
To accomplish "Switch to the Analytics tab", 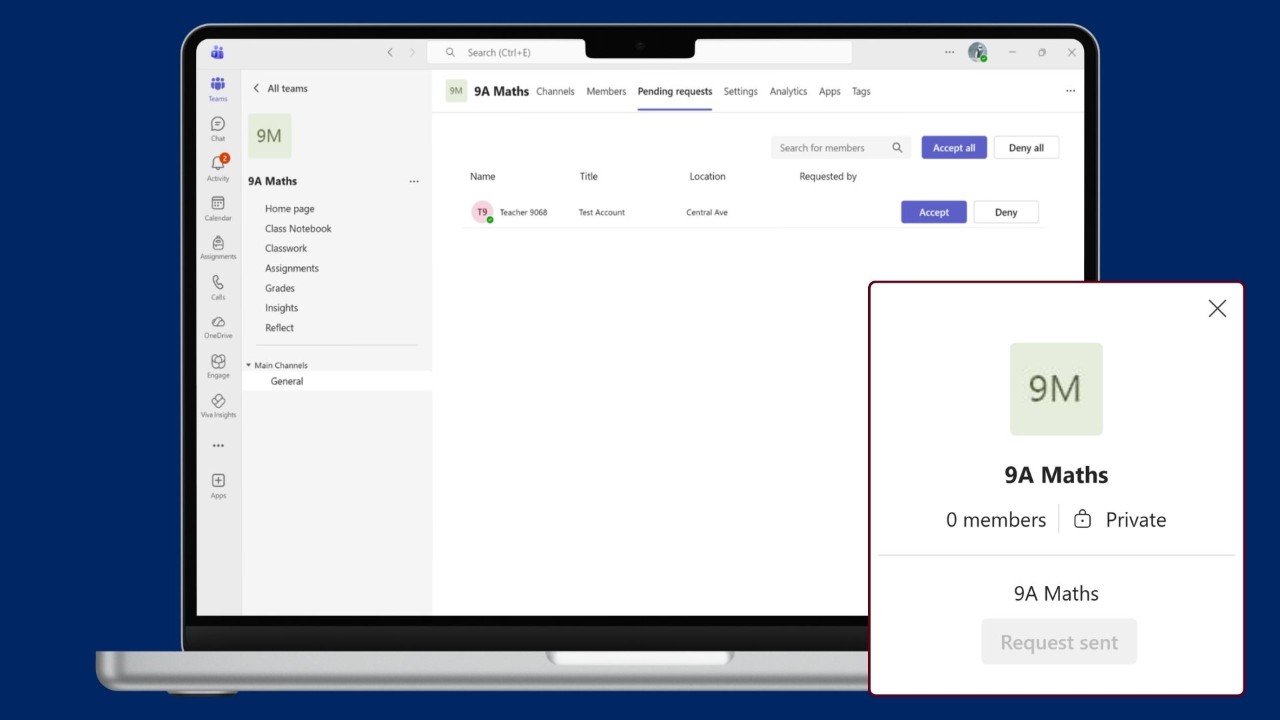I will click(x=788, y=91).
